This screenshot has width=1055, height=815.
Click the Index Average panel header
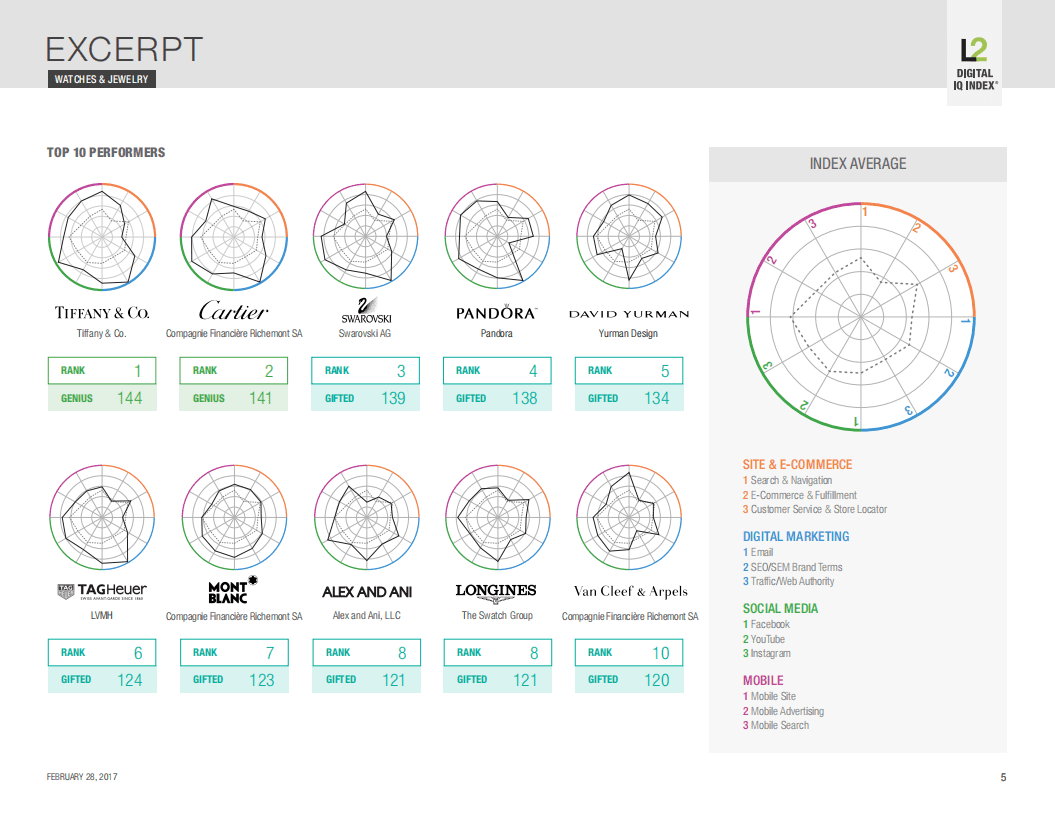pyautogui.click(x=857, y=164)
